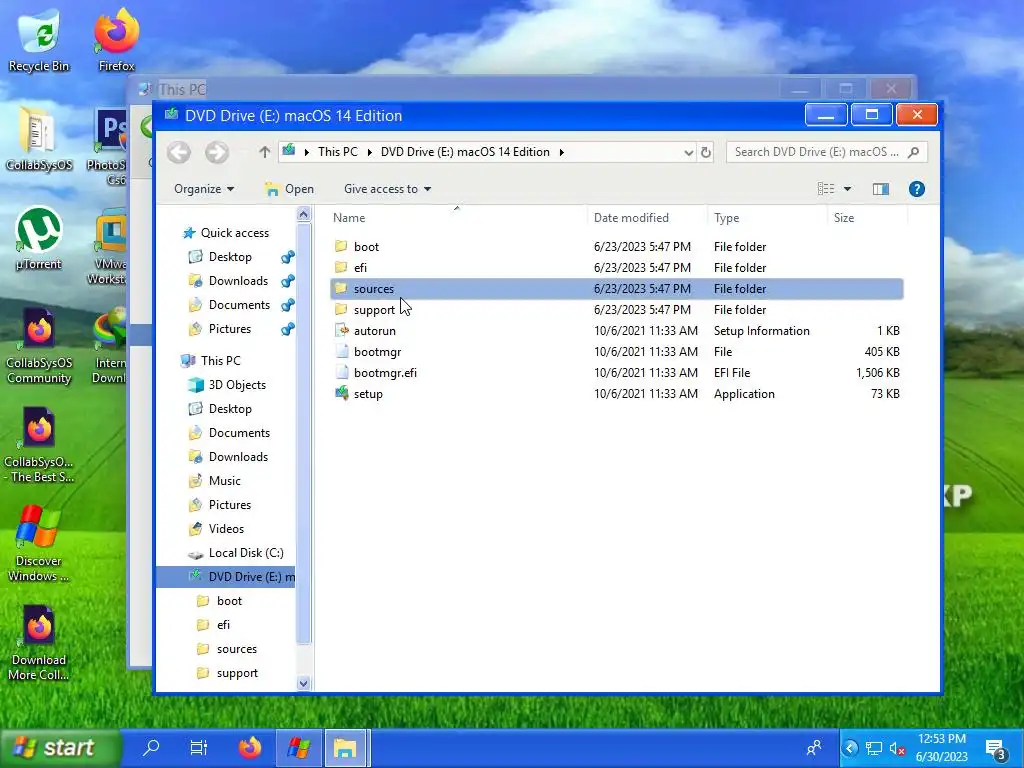Screen dimensions: 1024x768
Task: Open Discover Windows desktop shortcut
Action: pyautogui.click(x=39, y=543)
